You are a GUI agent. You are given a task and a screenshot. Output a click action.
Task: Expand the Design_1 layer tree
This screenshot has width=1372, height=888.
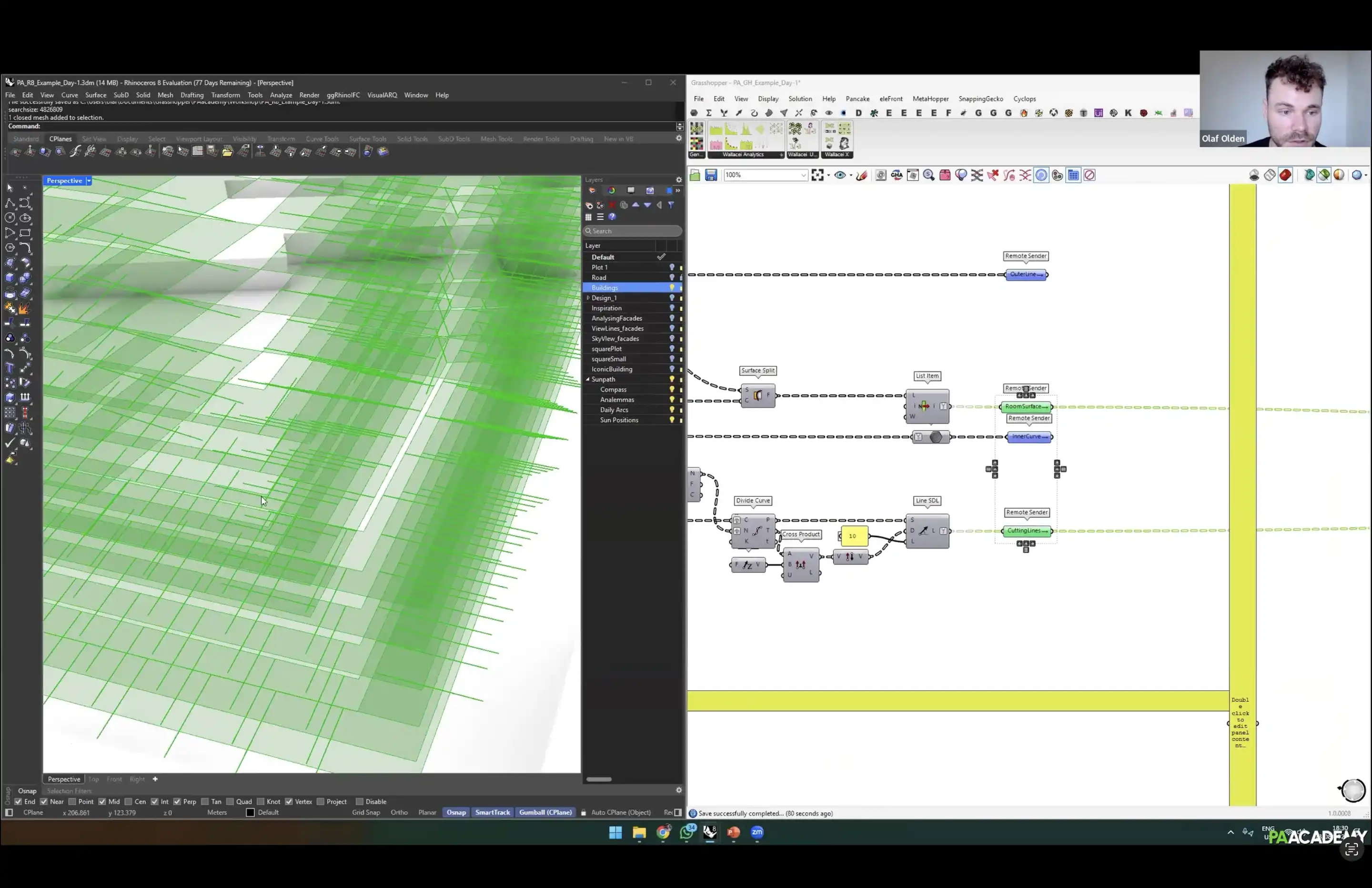tap(588, 298)
